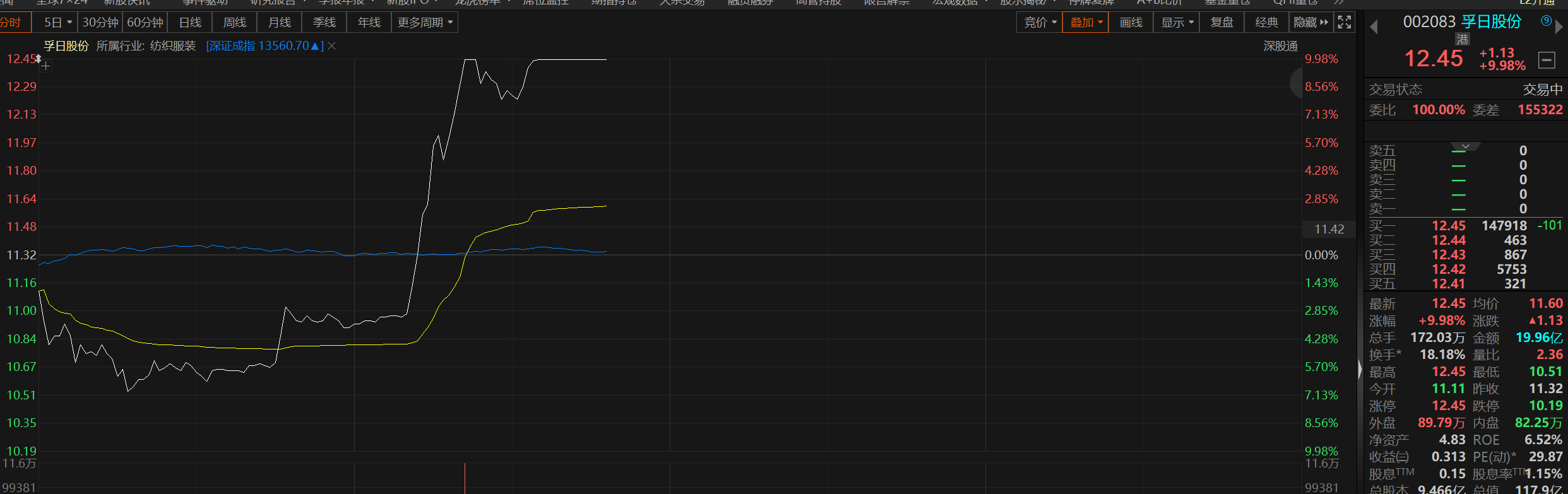Open the 显示 dropdown

[x=1177, y=23]
